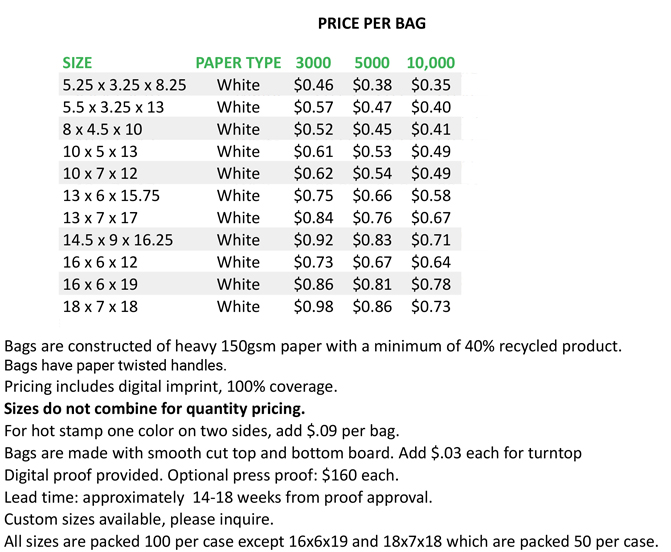Click the $0.58 price for 13 x 6 x 15.75
671x552 pixels.
click(x=431, y=196)
